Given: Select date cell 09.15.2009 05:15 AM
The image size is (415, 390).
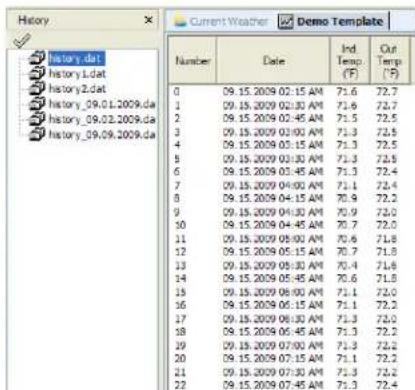Looking at the screenshot, I should (x=273, y=251).
